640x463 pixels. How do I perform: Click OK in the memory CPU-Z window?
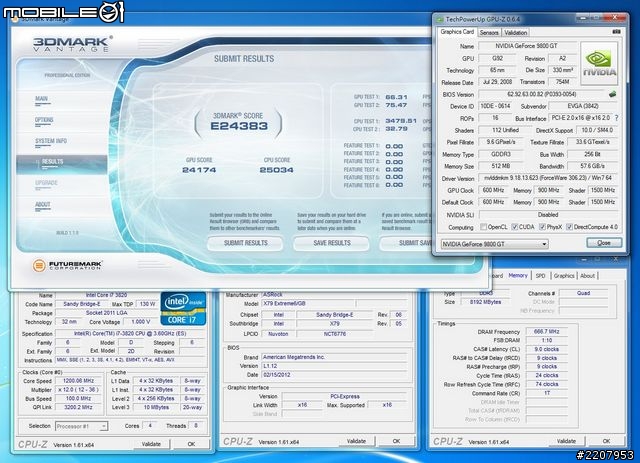tap(606, 441)
